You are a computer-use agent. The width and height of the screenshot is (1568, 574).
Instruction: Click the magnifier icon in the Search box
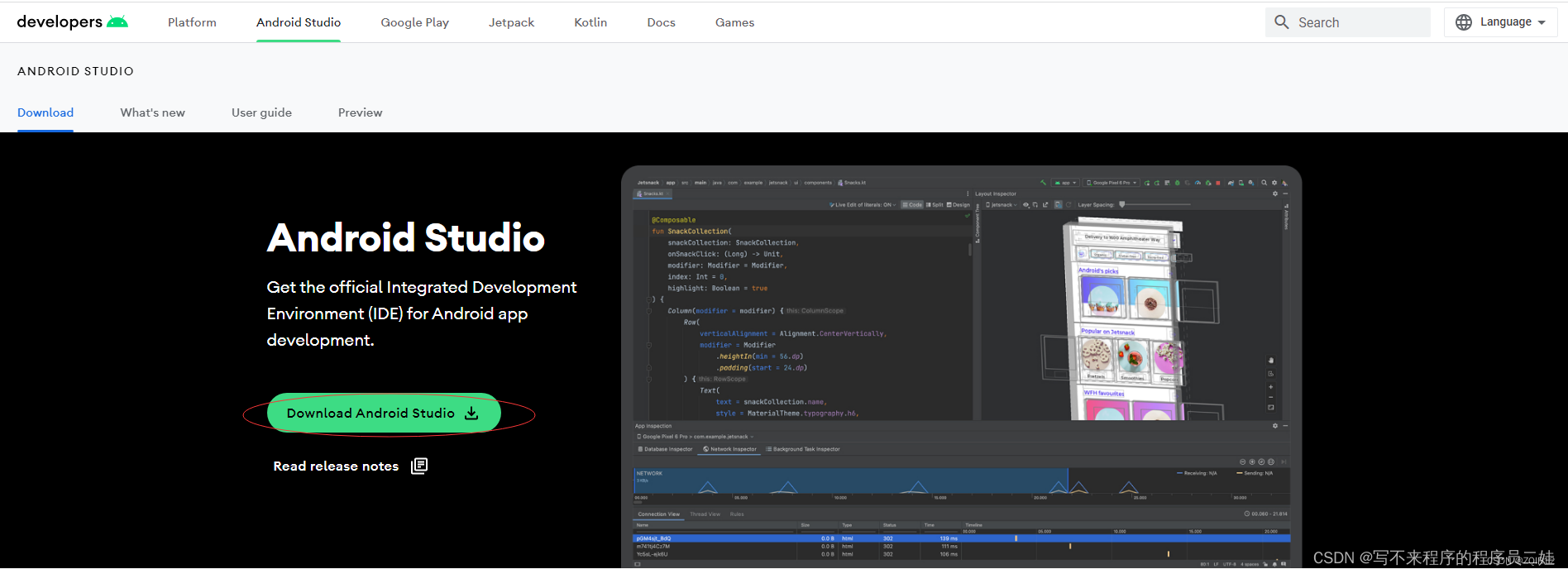[x=1282, y=22]
